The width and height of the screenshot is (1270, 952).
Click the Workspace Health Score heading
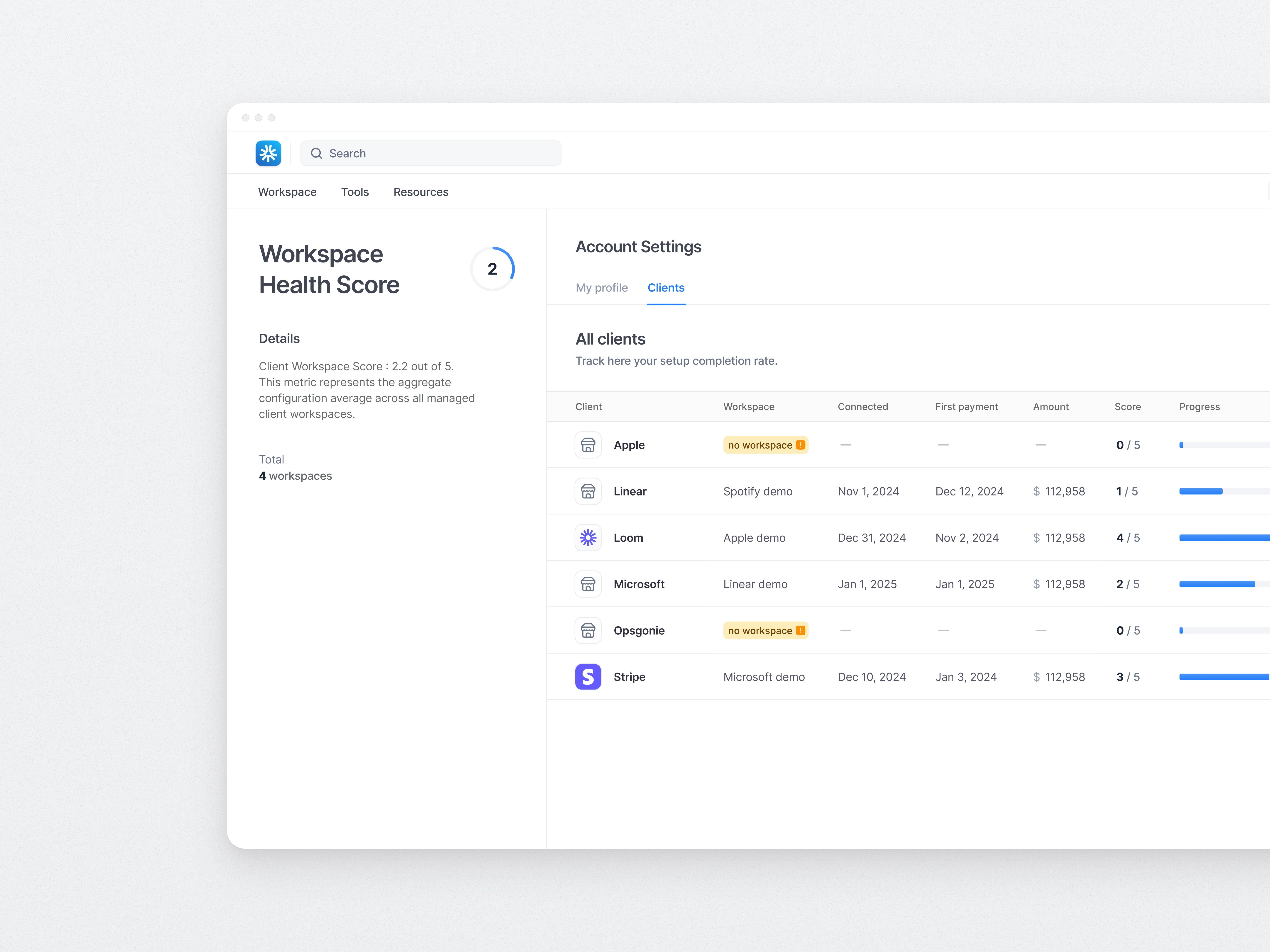click(x=329, y=269)
